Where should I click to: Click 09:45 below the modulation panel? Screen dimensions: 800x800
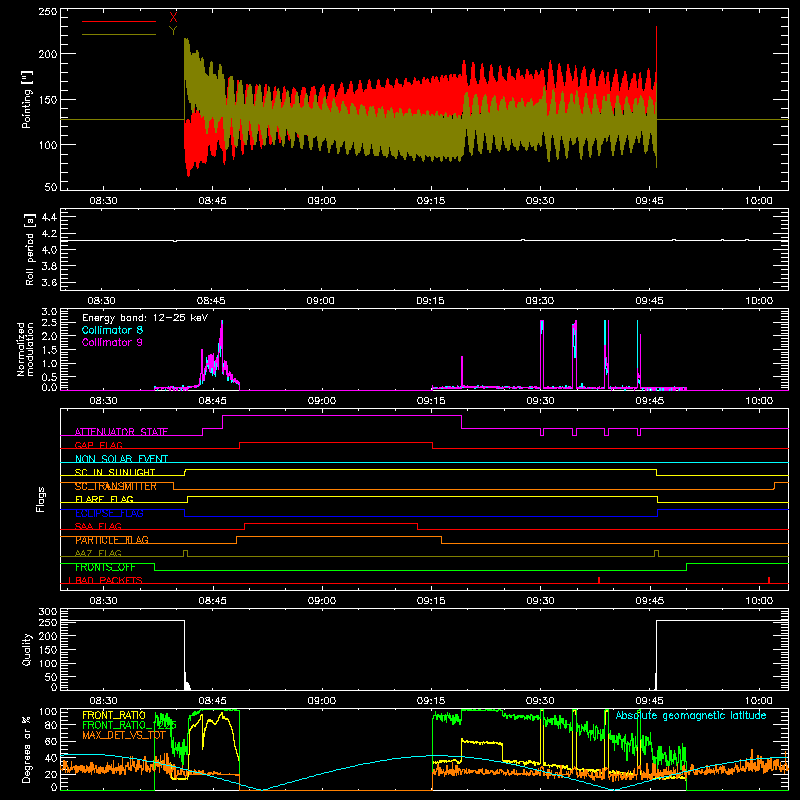coord(649,401)
